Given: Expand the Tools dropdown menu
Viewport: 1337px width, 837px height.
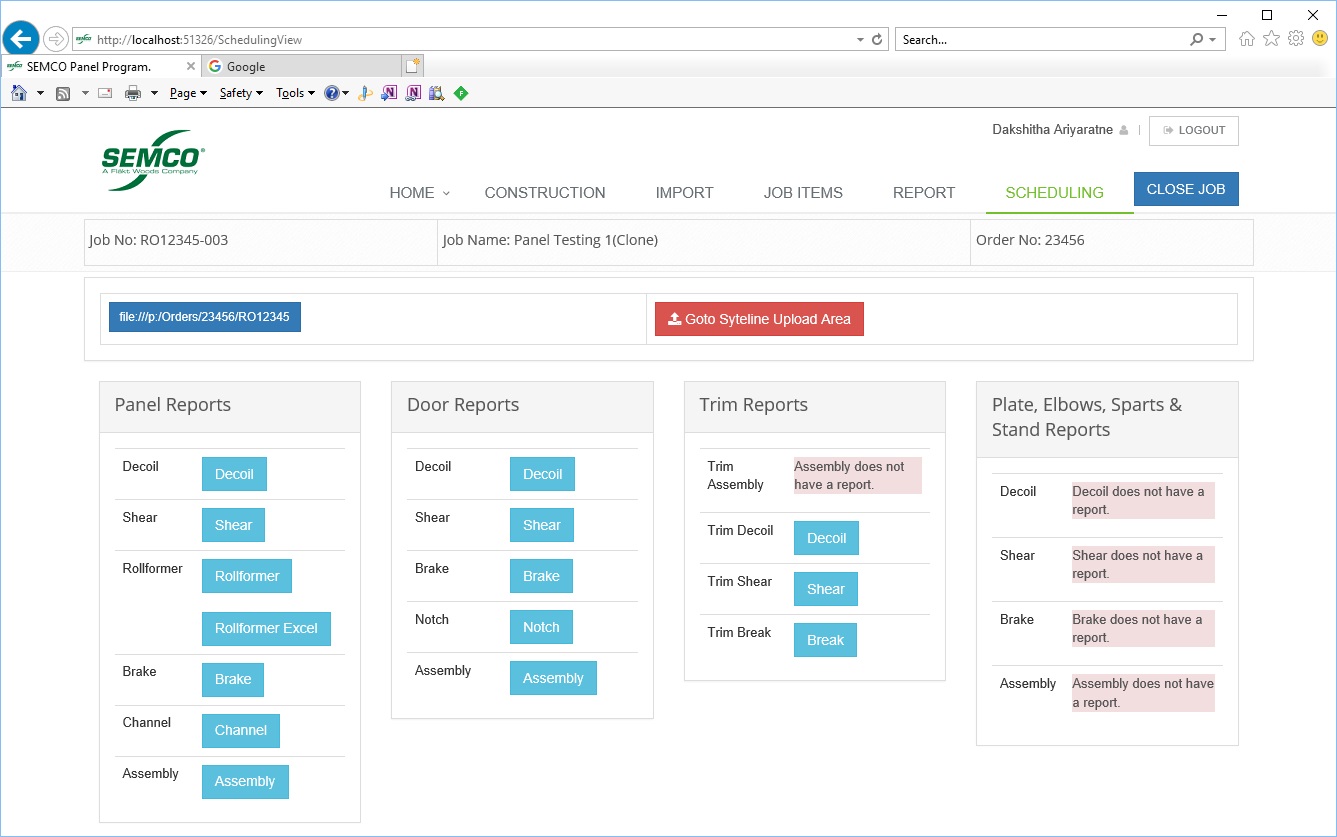Looking at the screenshot, I should coord(295,93).
